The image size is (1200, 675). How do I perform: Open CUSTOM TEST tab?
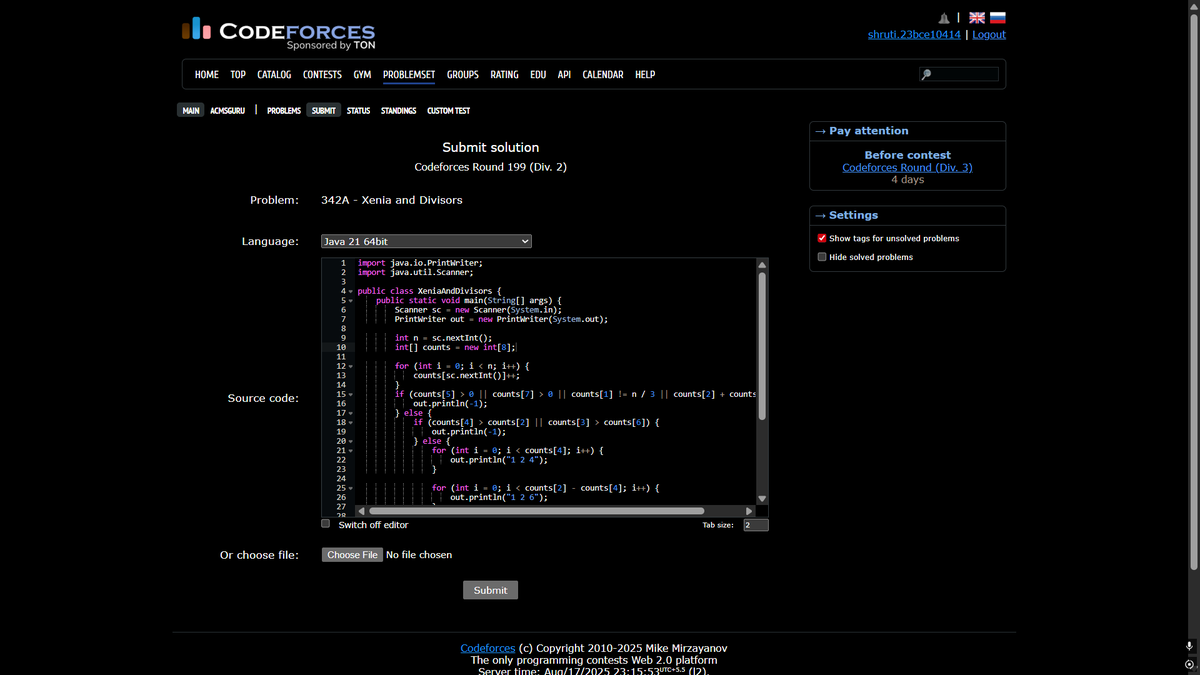(448, 110)
